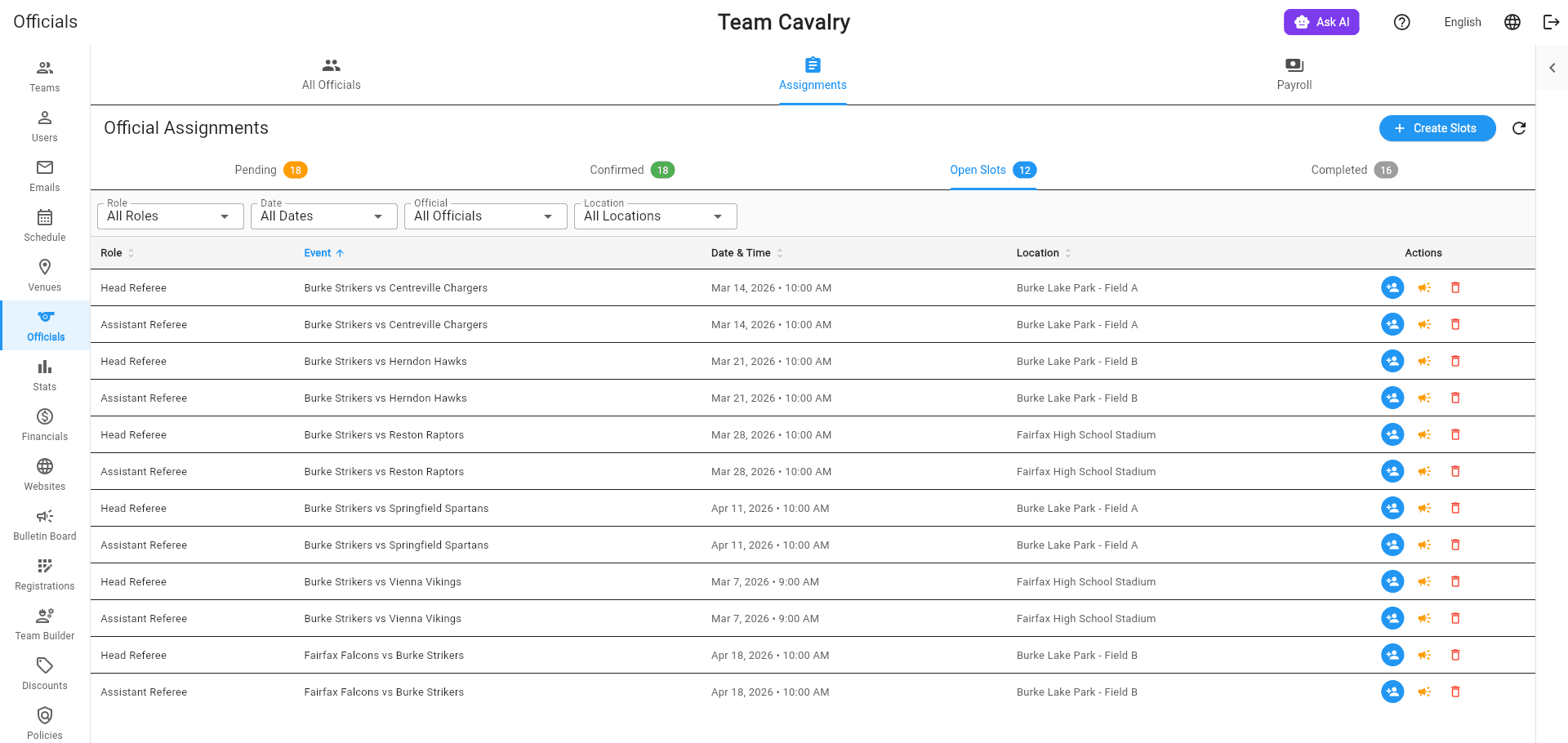Click the Create Slots button
The height and width of the screenshot is (743, 1568).
tap(1437, 128)
